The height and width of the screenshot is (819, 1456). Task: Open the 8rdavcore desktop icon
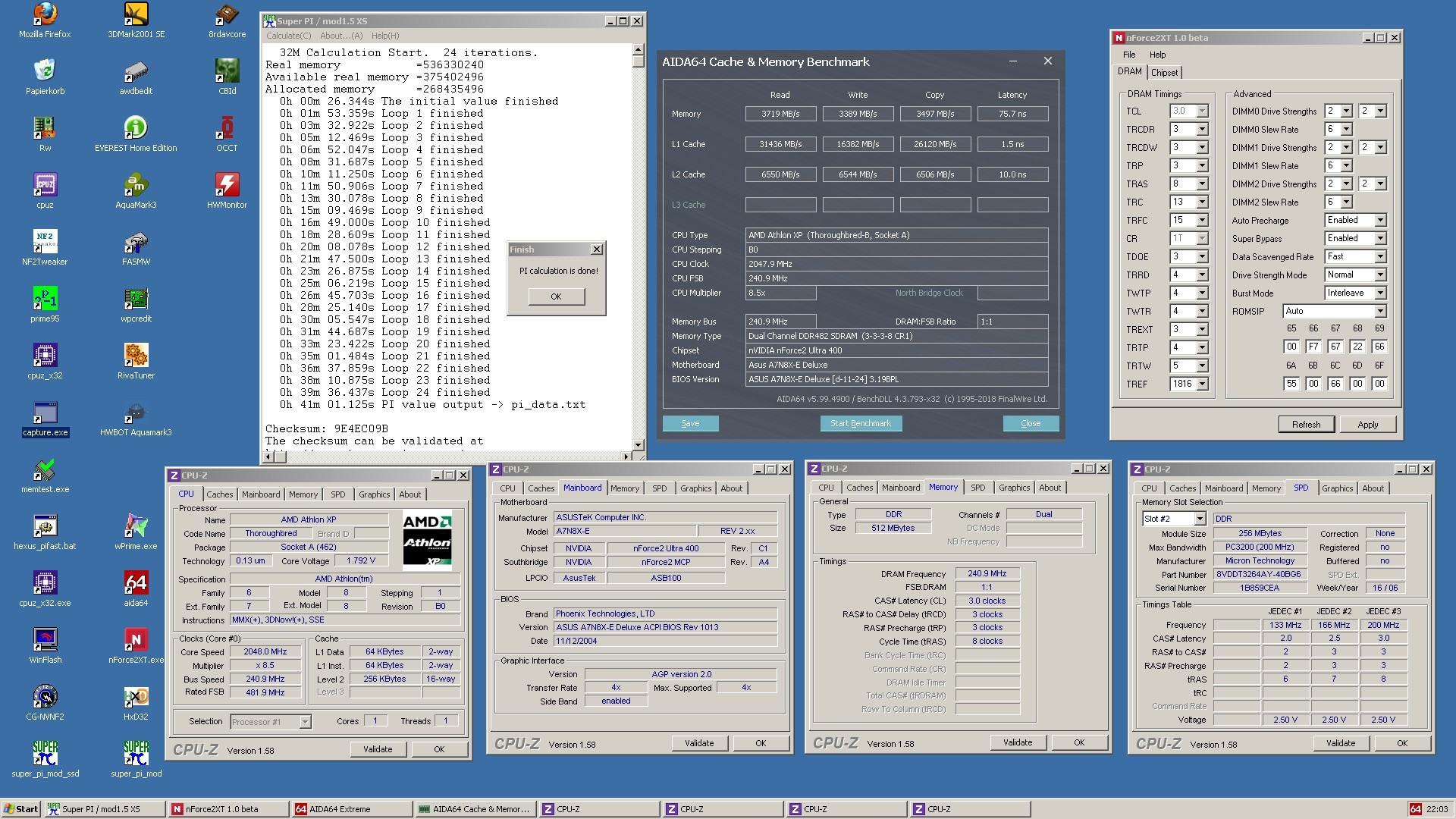coord(227,20)
